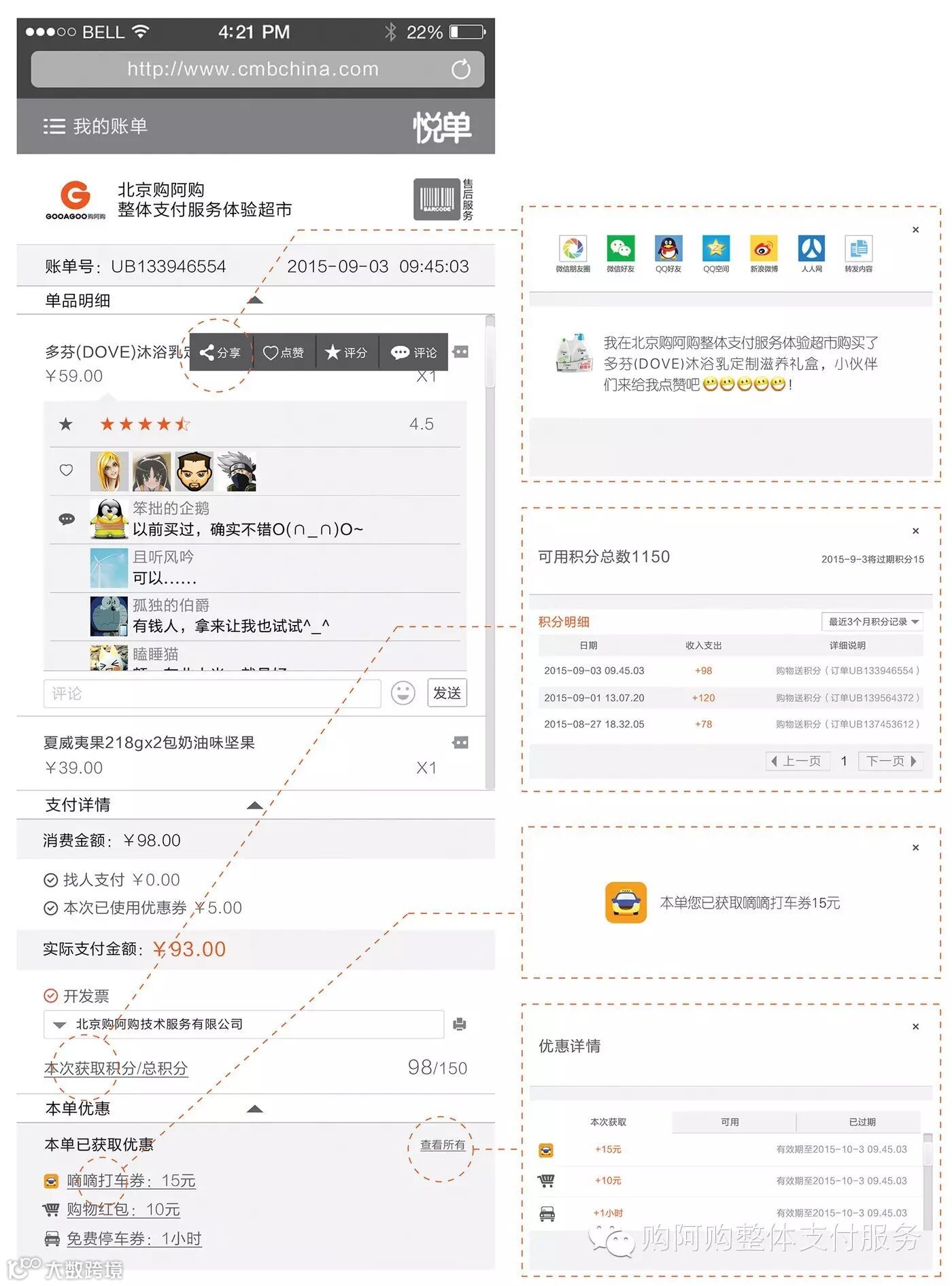The image size is (952, 1286).
Task: Tap the more icon beside 多芬(DOVE) item
Action: [460, 352]
